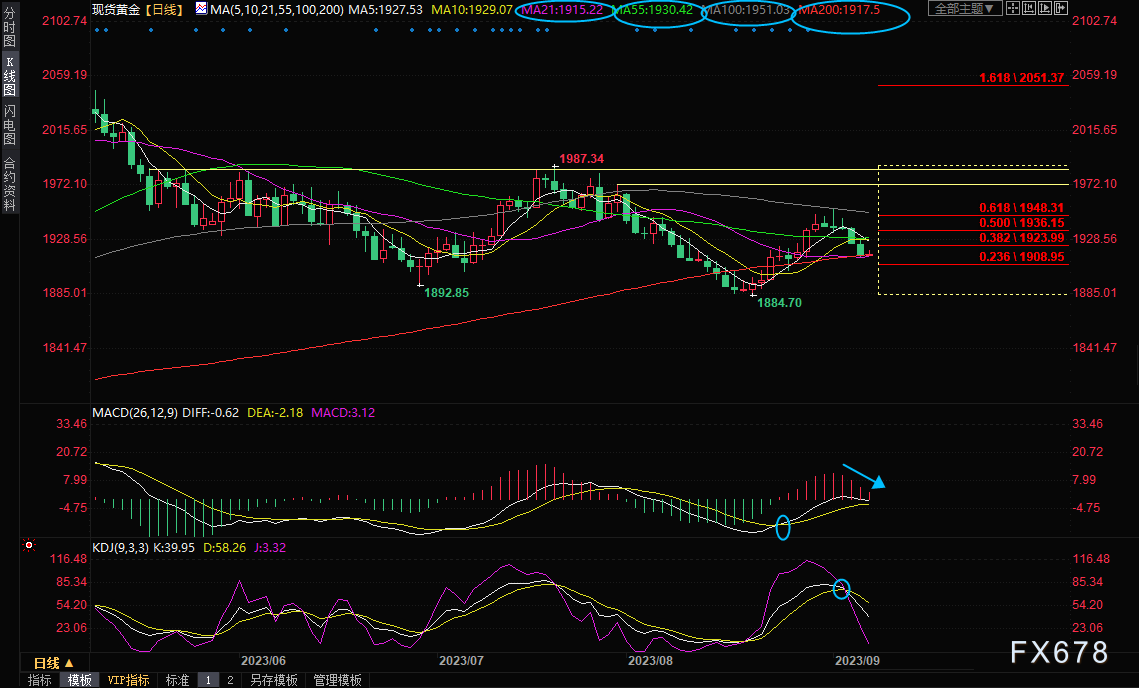
Task: Select template number 2
Action: tap(230, 680)
